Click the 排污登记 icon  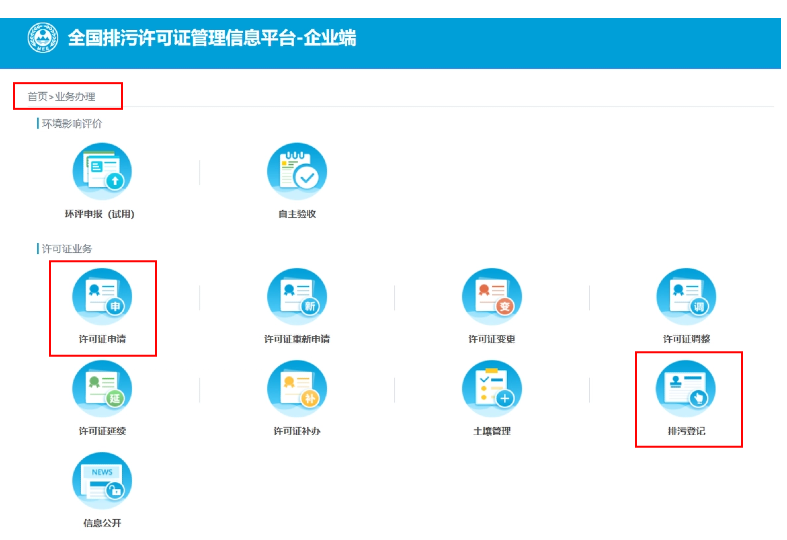click(x=686, y=389)
